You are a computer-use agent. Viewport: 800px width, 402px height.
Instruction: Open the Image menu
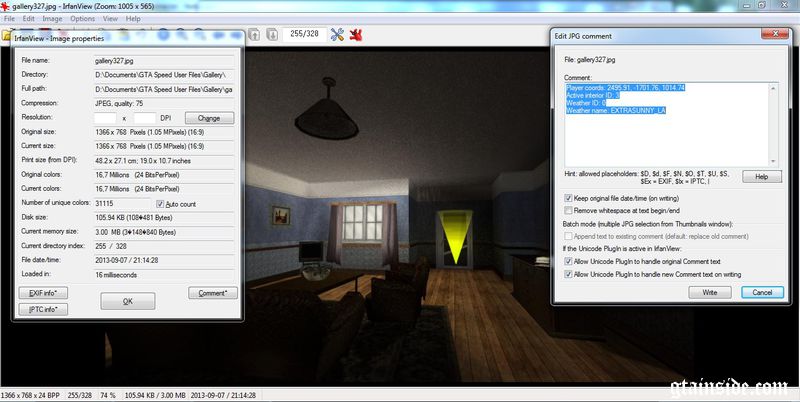(52, 18)
